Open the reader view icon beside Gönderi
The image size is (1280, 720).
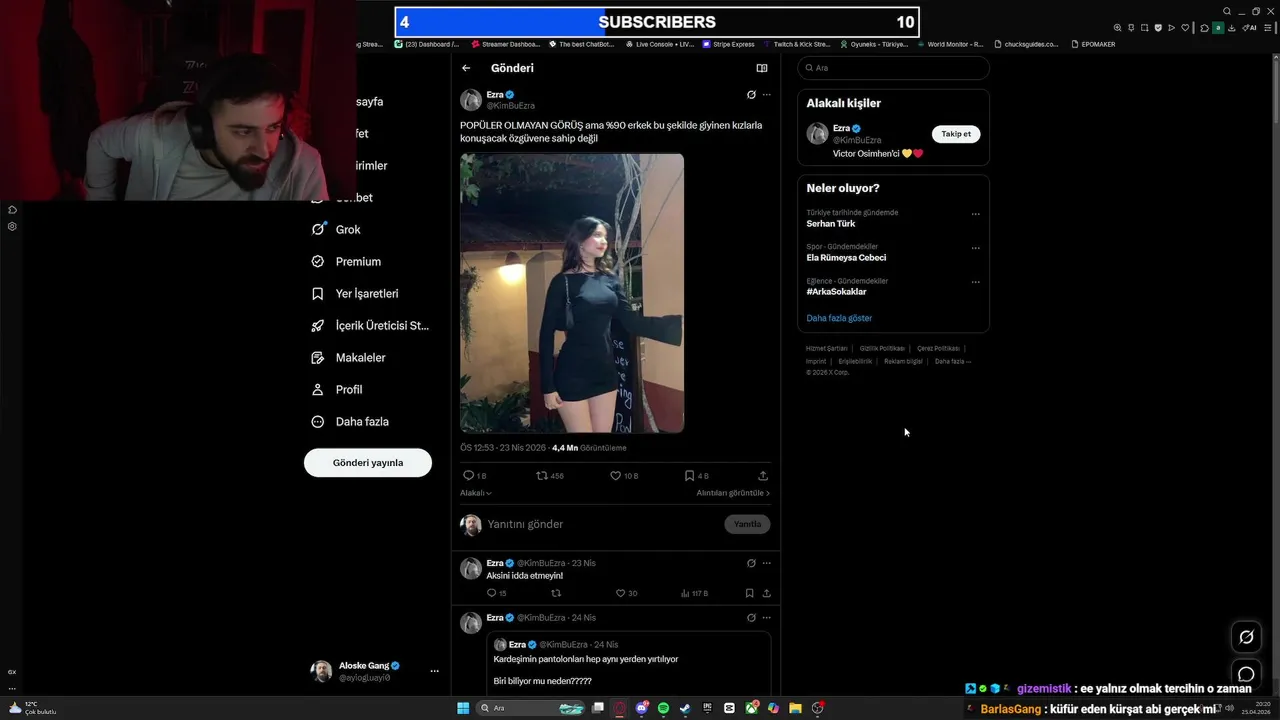click(762, 68)
